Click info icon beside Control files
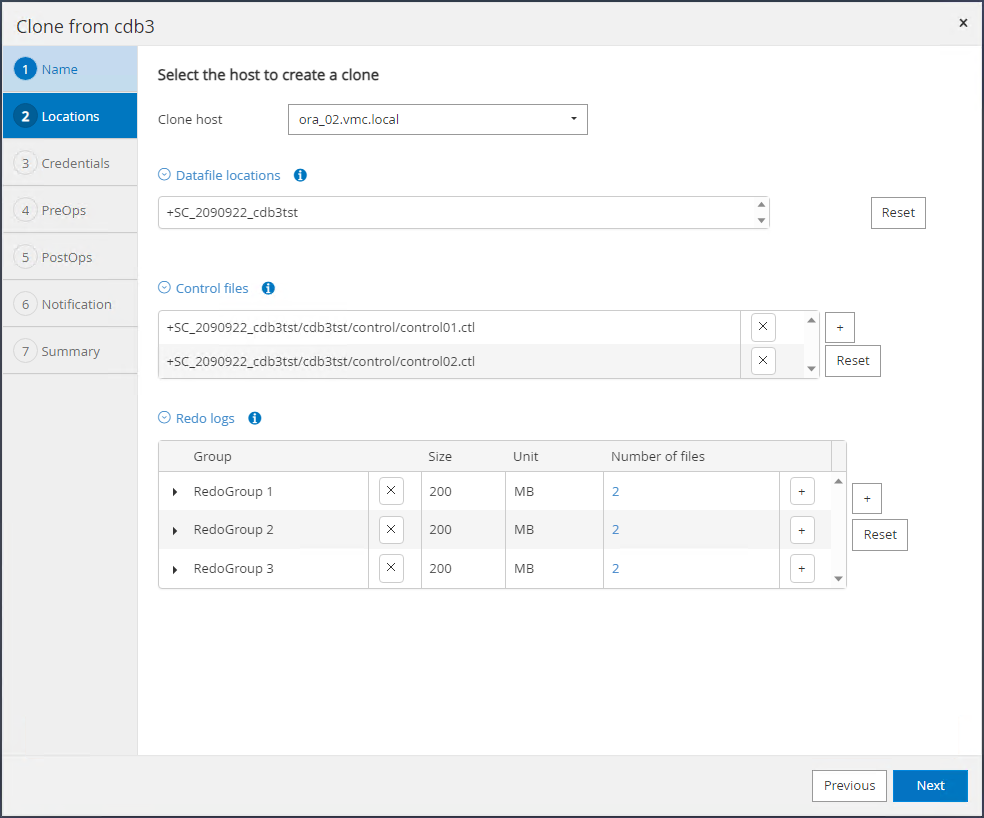This screenshot has height=818, width=984. click(x=268, y=288)
